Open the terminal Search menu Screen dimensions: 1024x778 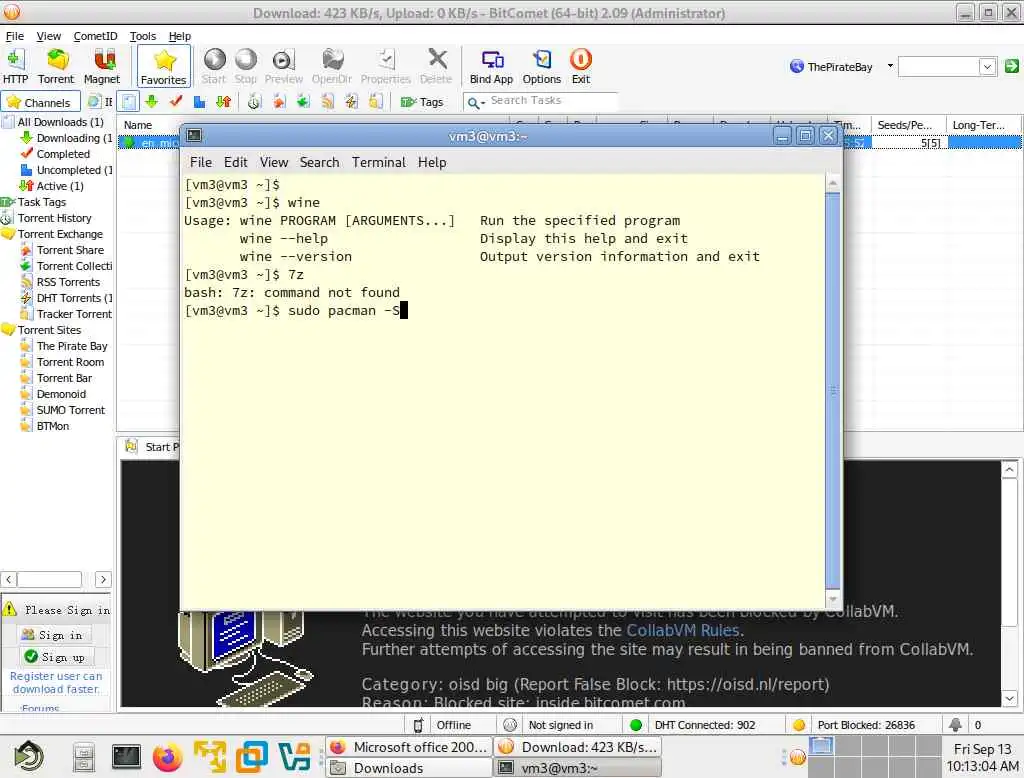[x=319, y=162]
